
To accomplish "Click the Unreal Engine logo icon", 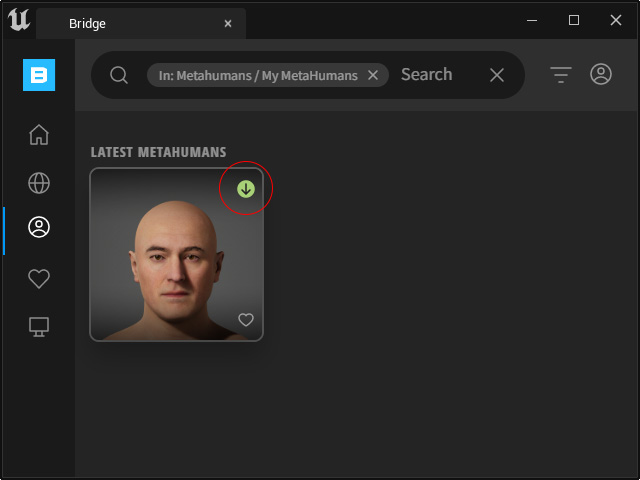I will 19,20.
